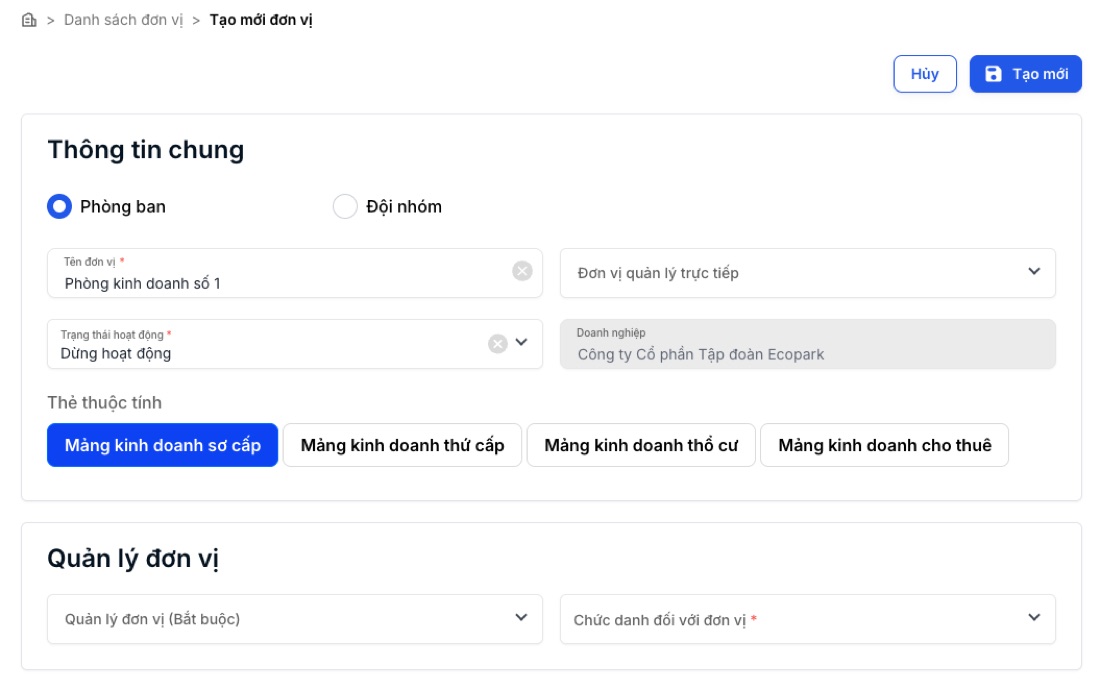Image resolution: width=1100 pixels, height=693 pixels.
Task: Click the Quản lý đơn vị heading
Action: 133,558
